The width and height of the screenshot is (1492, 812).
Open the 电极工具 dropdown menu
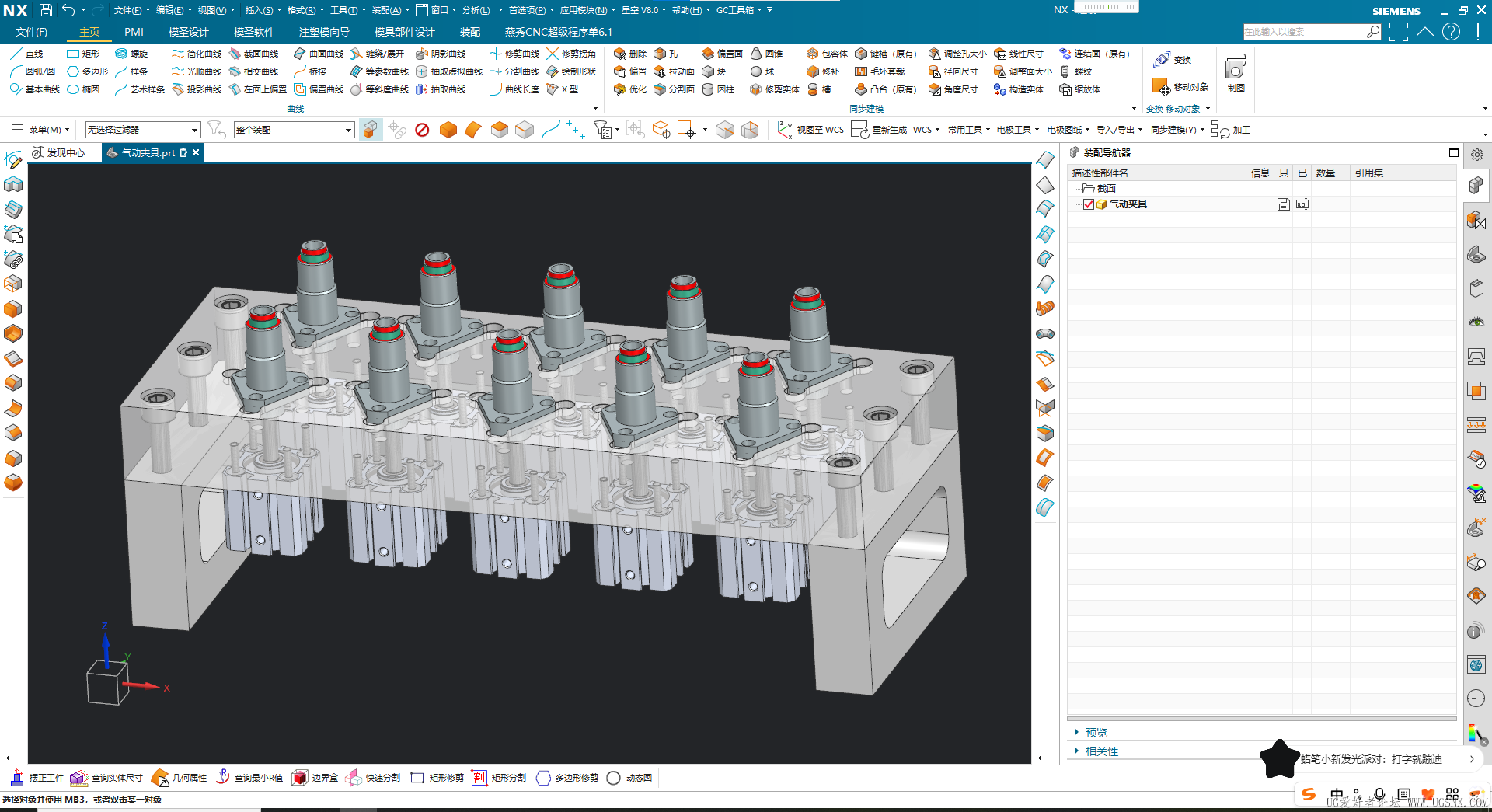click(1018, 130)
